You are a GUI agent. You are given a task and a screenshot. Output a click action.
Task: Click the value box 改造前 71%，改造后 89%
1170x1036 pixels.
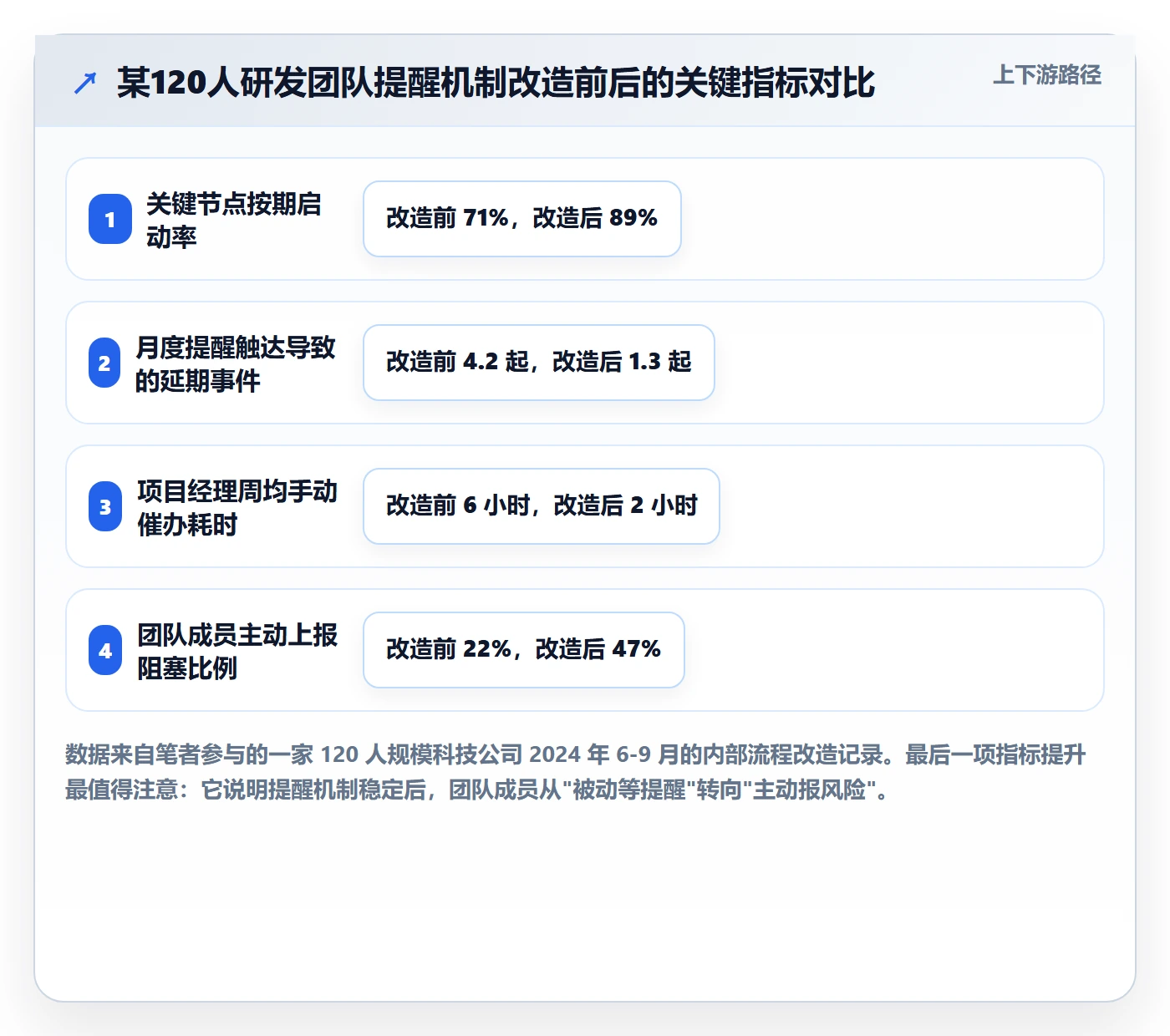[x=522, y=219]
